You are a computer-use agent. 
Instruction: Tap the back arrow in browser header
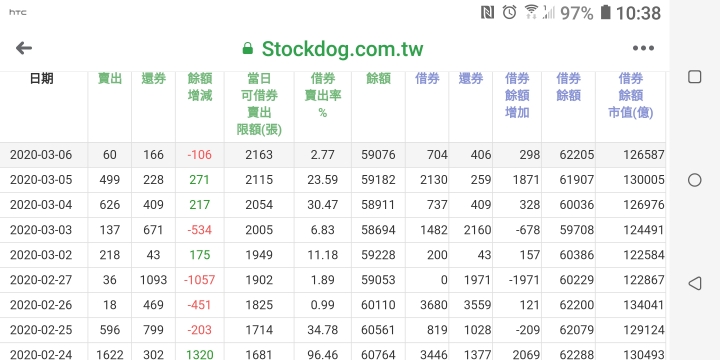(x=24, y=48)
